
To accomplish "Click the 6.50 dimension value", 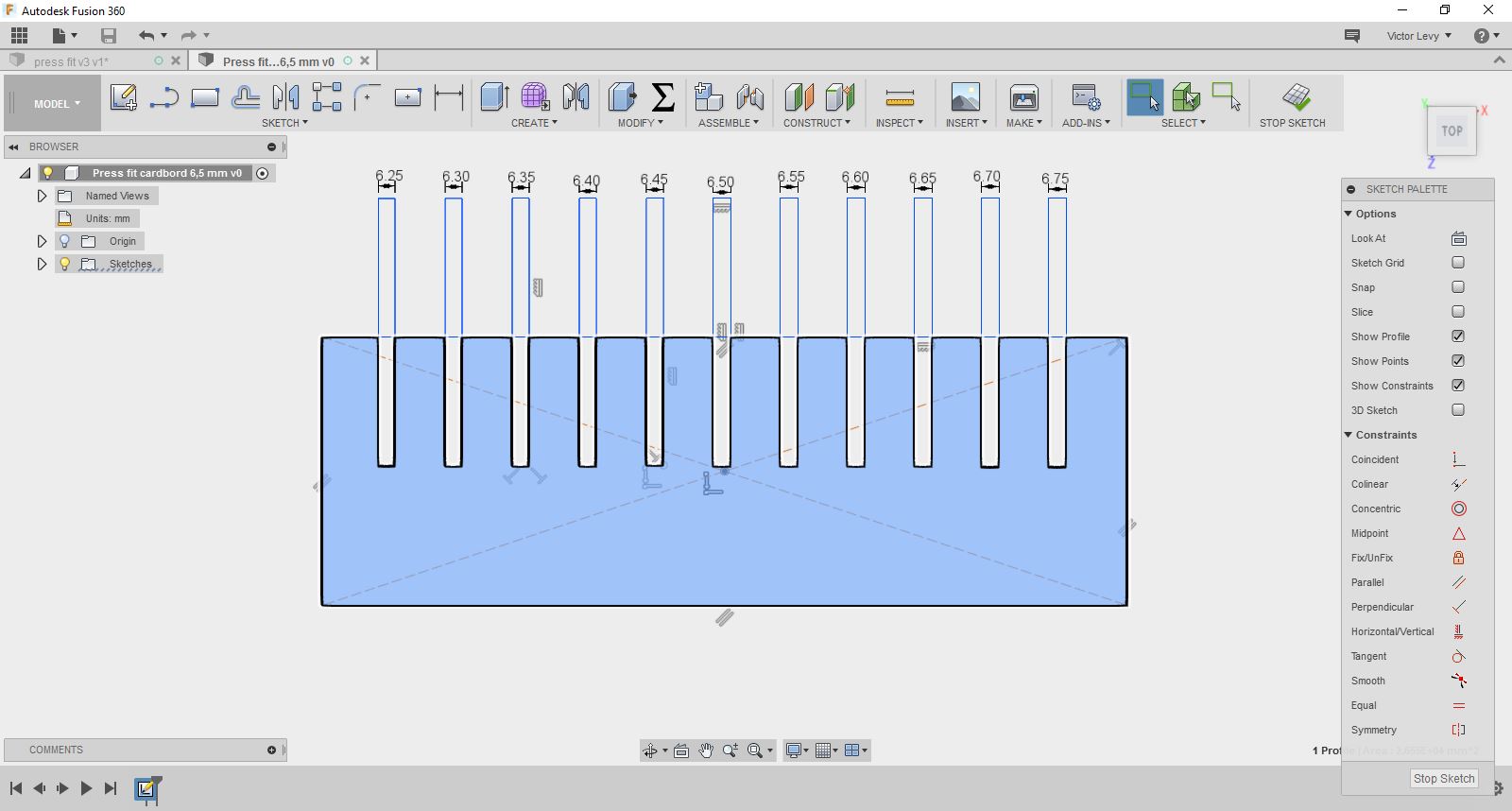I will coord(720,181).
